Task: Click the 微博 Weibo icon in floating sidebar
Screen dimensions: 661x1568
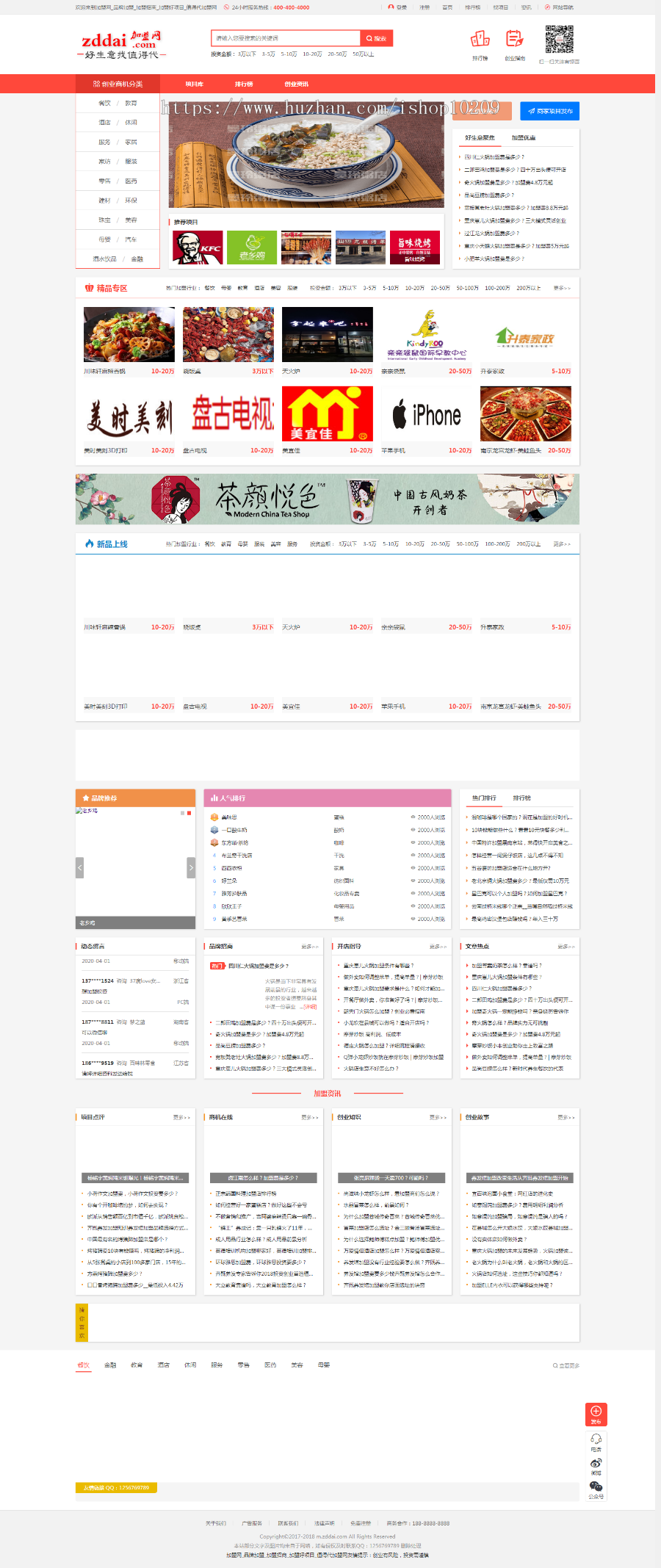Action: click(596, 1463)
